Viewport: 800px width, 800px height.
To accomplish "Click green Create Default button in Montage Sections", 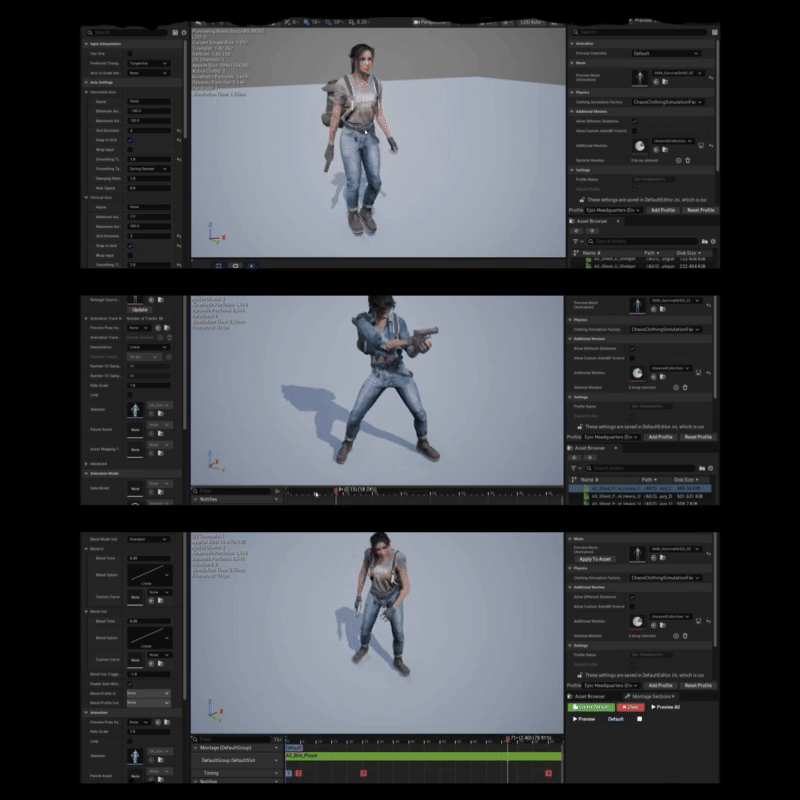I will 591,707.
